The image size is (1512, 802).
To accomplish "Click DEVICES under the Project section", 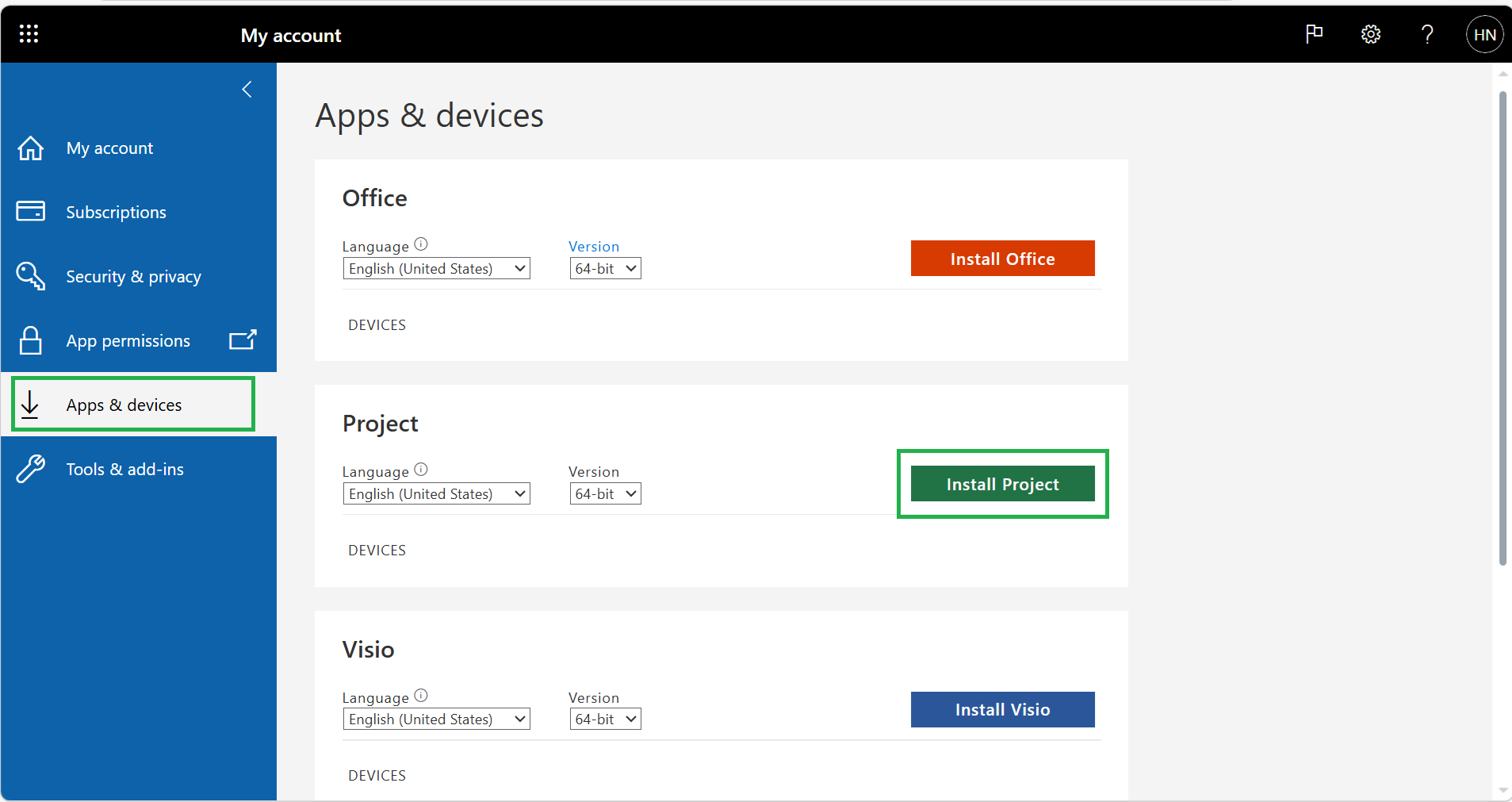I will coord(377,551).
